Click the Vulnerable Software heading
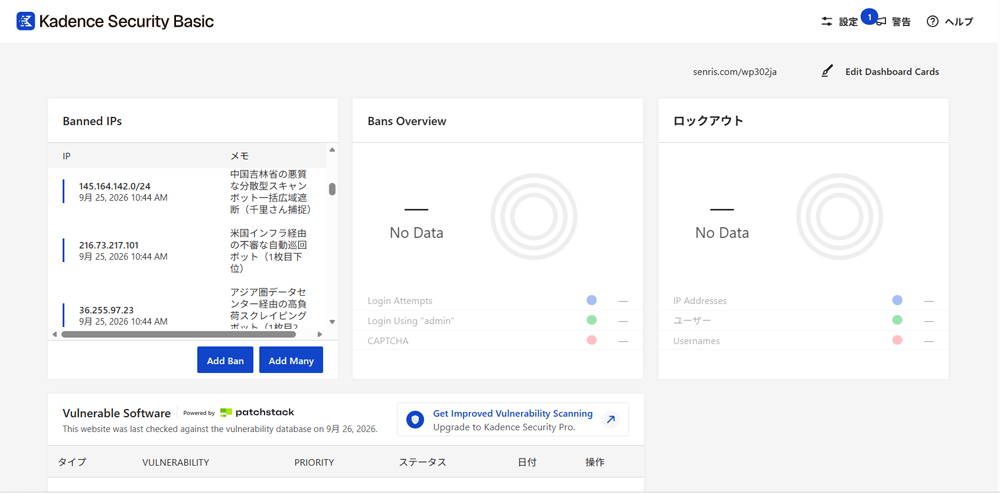The width and height of the screenshot is (1000, 494). pos(117,413)
